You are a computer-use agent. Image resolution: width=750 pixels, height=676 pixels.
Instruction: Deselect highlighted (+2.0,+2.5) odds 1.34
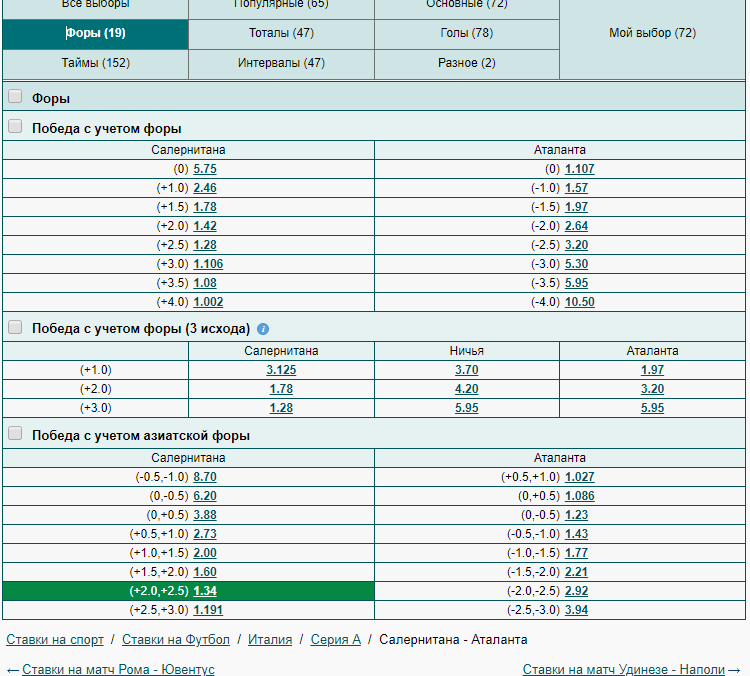click(x=205, y=591)
